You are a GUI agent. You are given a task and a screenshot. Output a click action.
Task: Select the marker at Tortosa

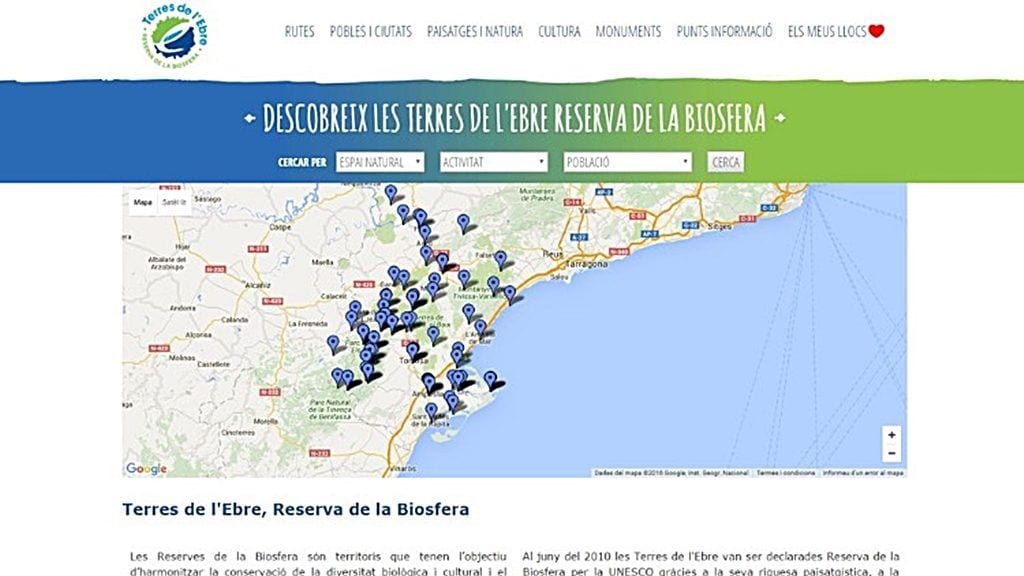pos(413,351)
